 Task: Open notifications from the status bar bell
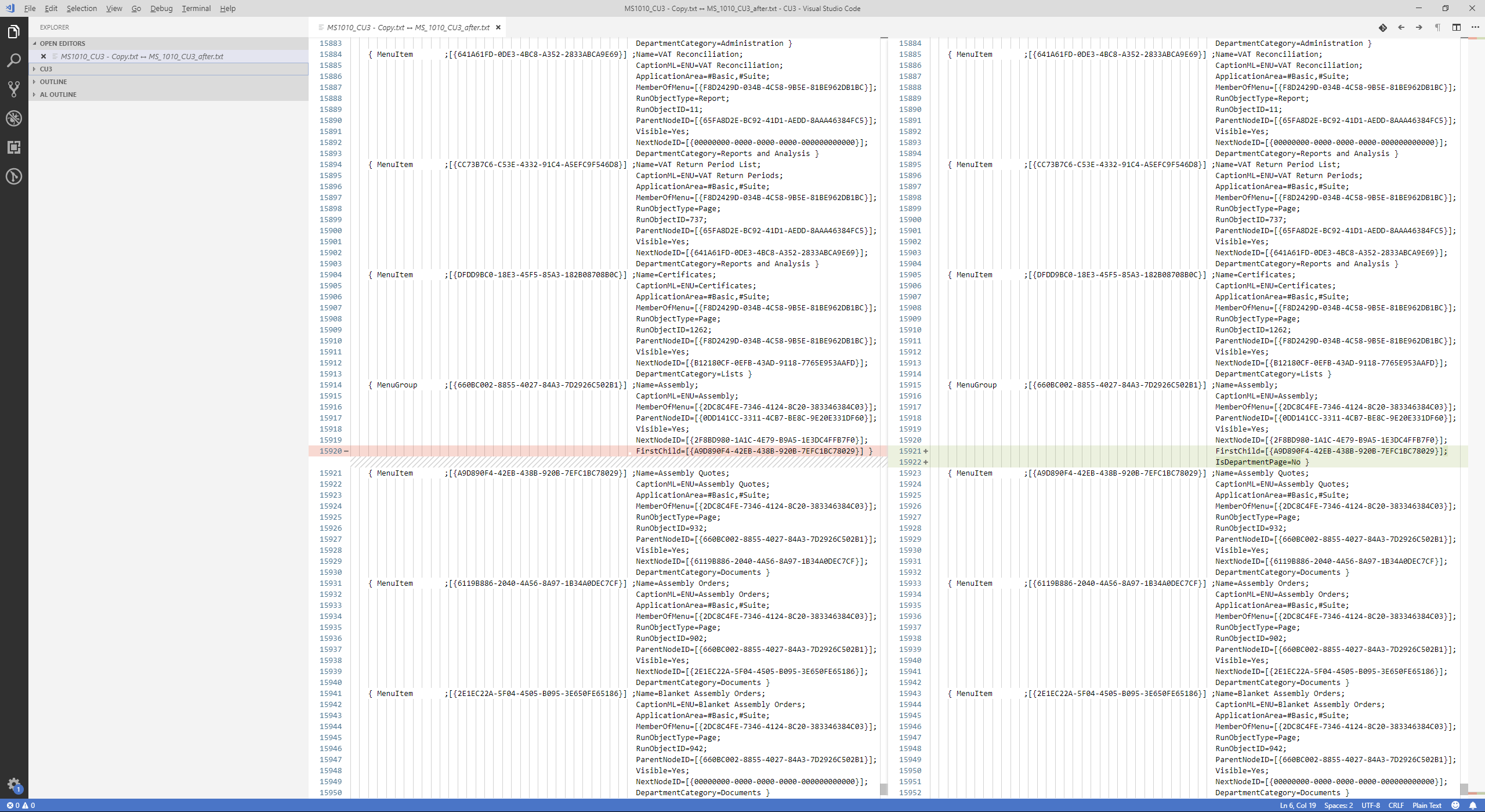1472,805
